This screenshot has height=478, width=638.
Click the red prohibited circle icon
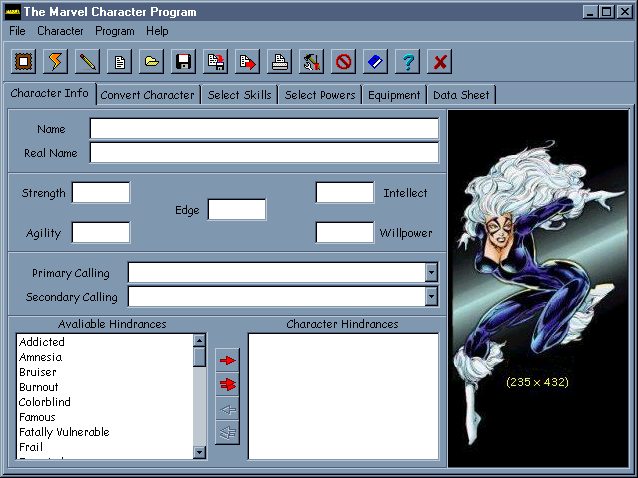[x=344, y=62]
